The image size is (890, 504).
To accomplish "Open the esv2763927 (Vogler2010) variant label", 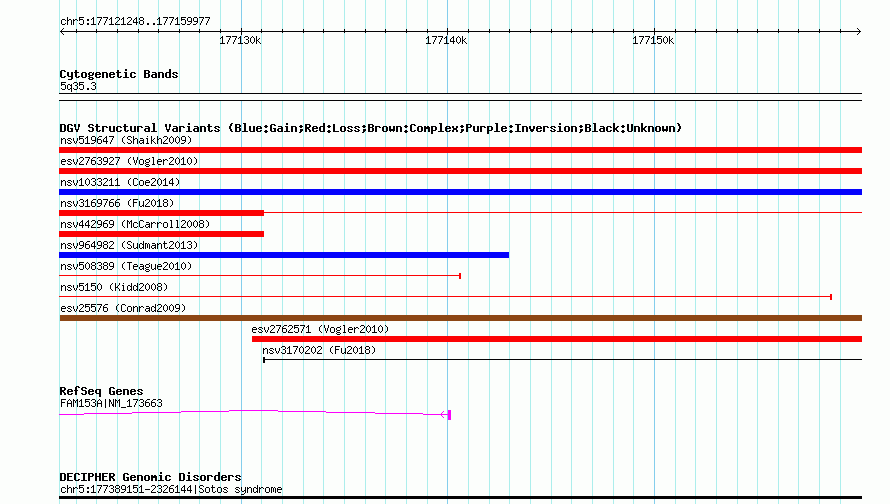I will click(129, 161).
